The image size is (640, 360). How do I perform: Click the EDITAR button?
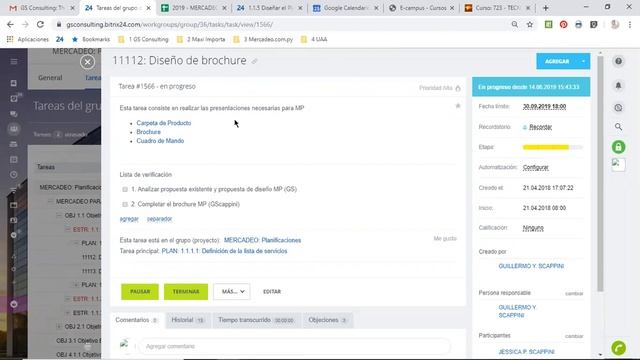pos(272,291)
